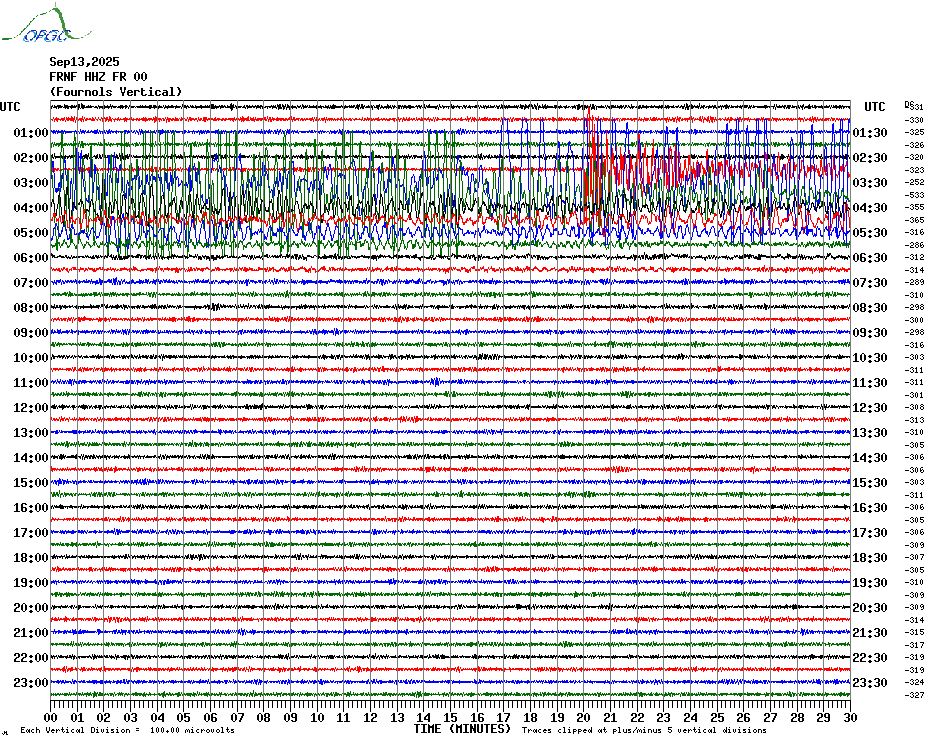Click the UTC label right of the plot
930x744 pixels.
[875, 107]
